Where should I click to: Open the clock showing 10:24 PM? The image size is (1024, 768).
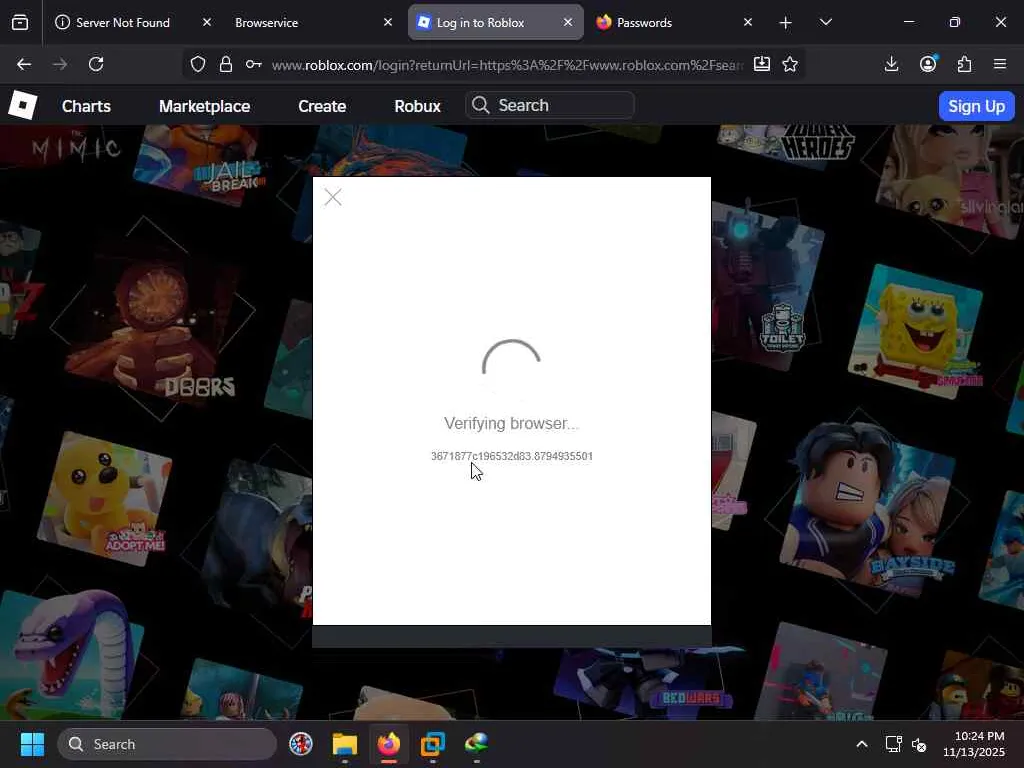[973, 744]
